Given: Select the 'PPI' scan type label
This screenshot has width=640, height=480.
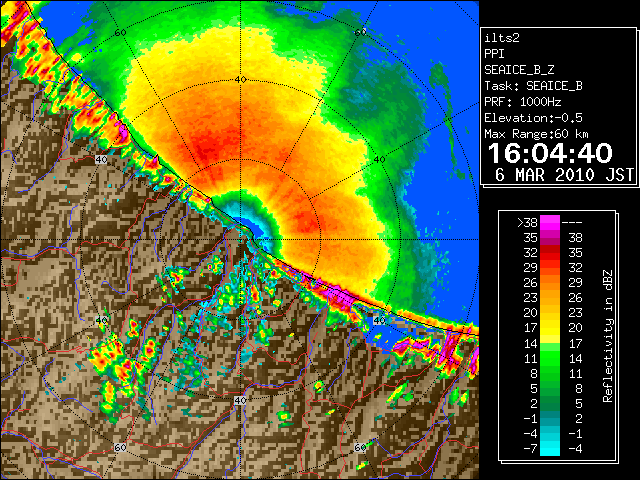Looking at the screenshot, I should (x=494, y=54).
